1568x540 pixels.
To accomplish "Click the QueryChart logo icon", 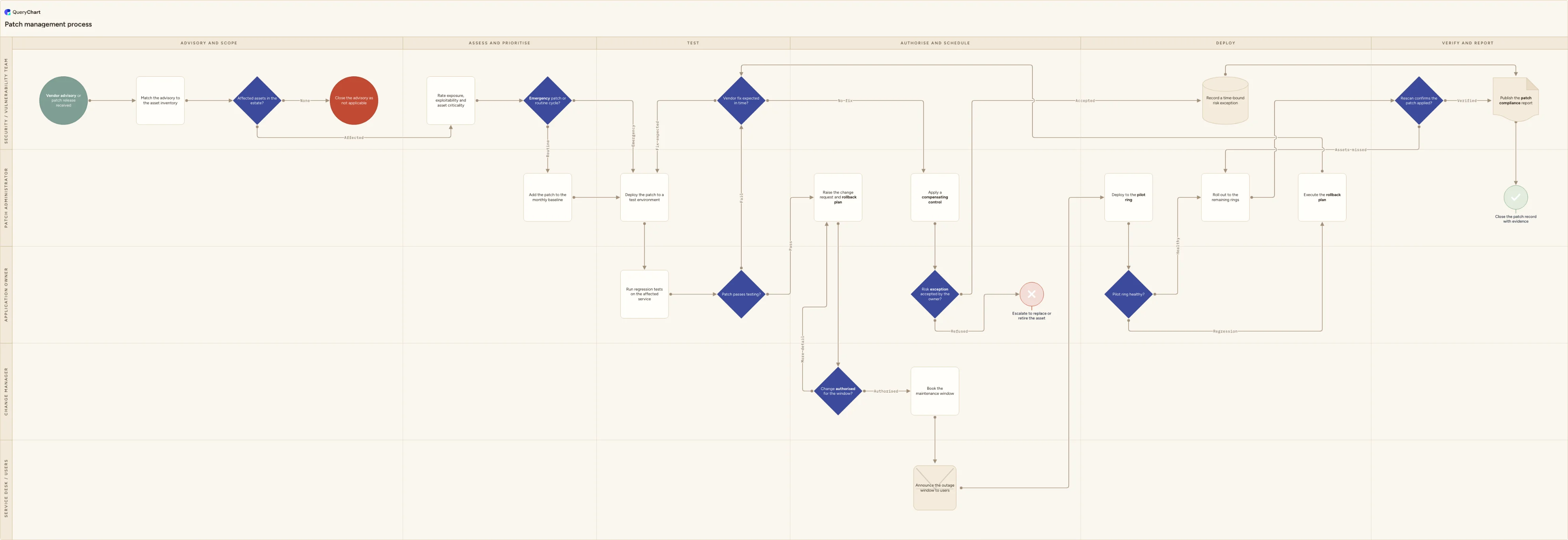I will (7, 11).
